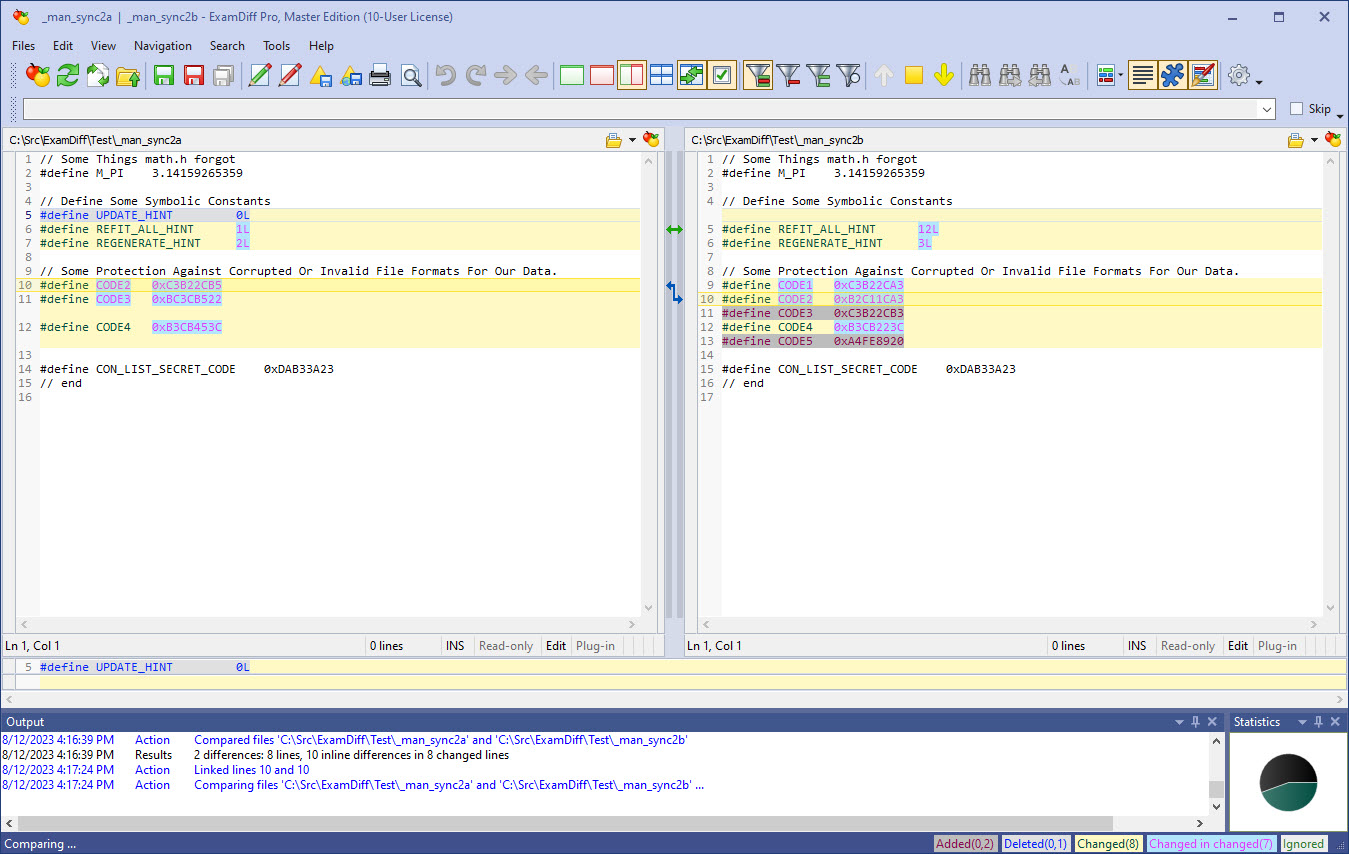Expand the empty combo box below the toolbar
Screen dimensions: 1349x854
pos(1267,109)
